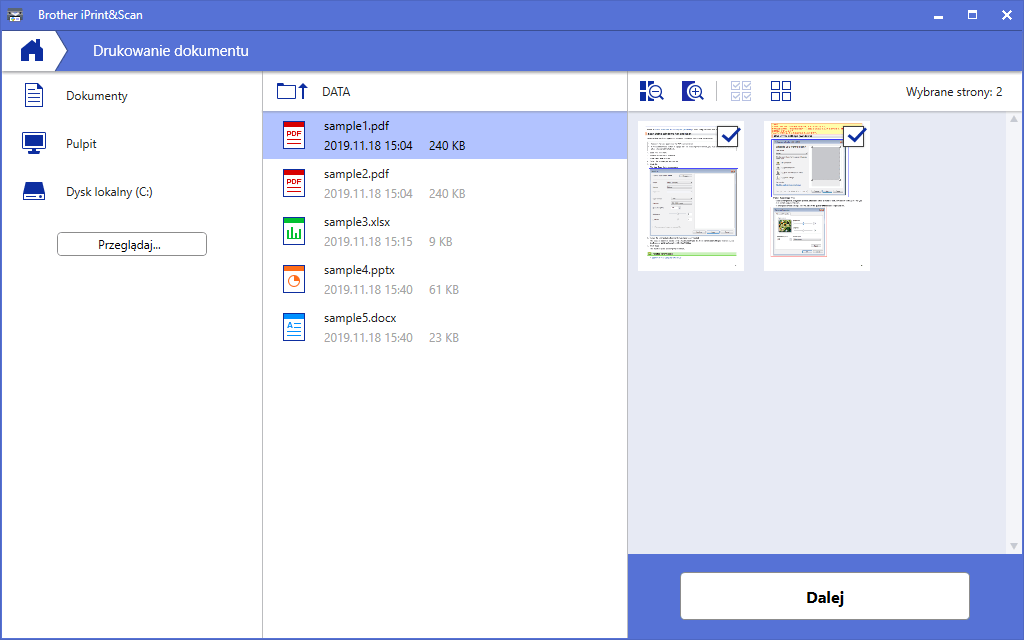The height and width of the screenshot is (640, 1024).
Task: Click the Drukowanie dokumentu breadcrumb title
Action: point(170,51)
